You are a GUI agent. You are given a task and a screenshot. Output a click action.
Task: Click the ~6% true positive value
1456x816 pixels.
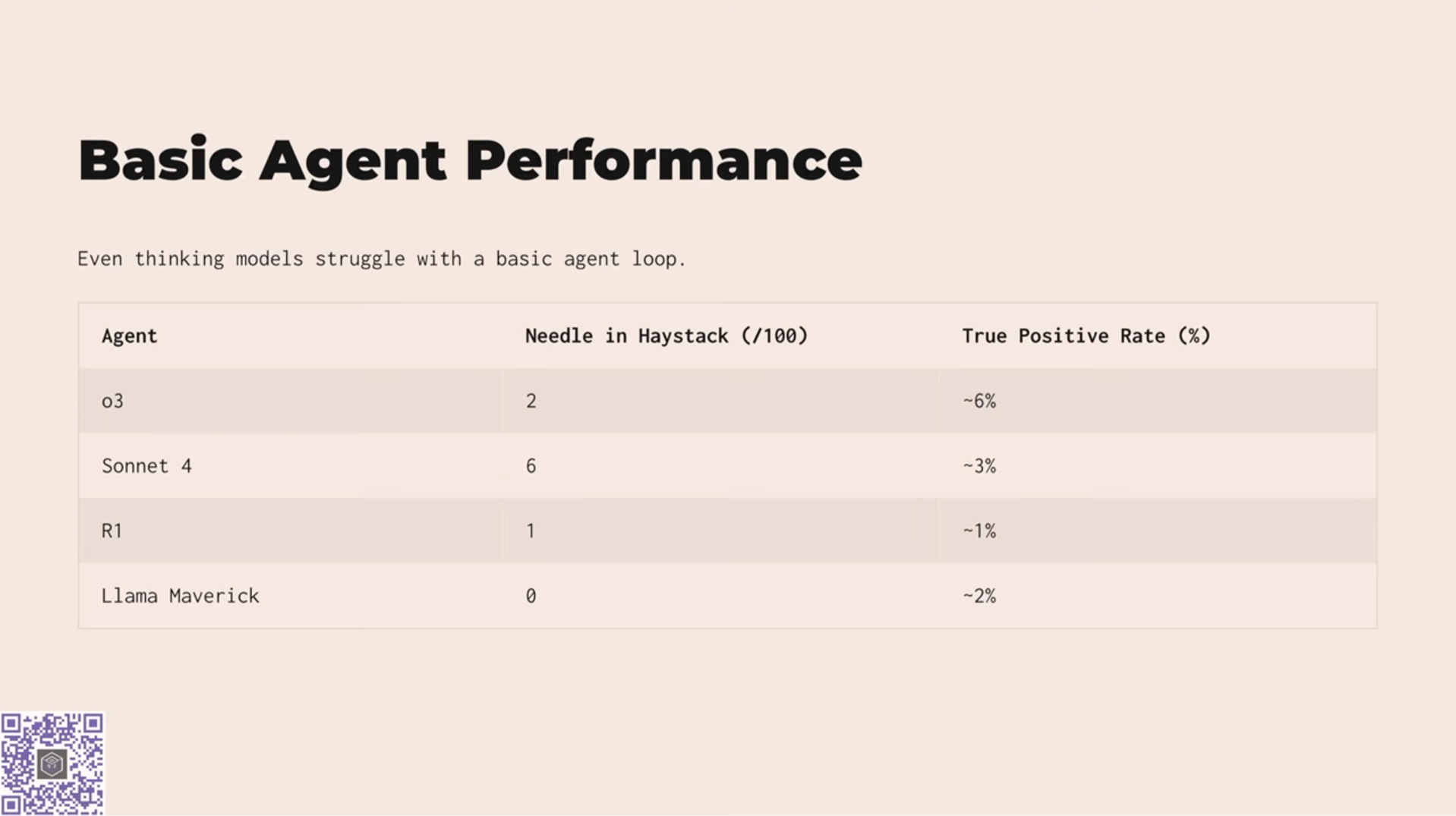click(979, 401)
